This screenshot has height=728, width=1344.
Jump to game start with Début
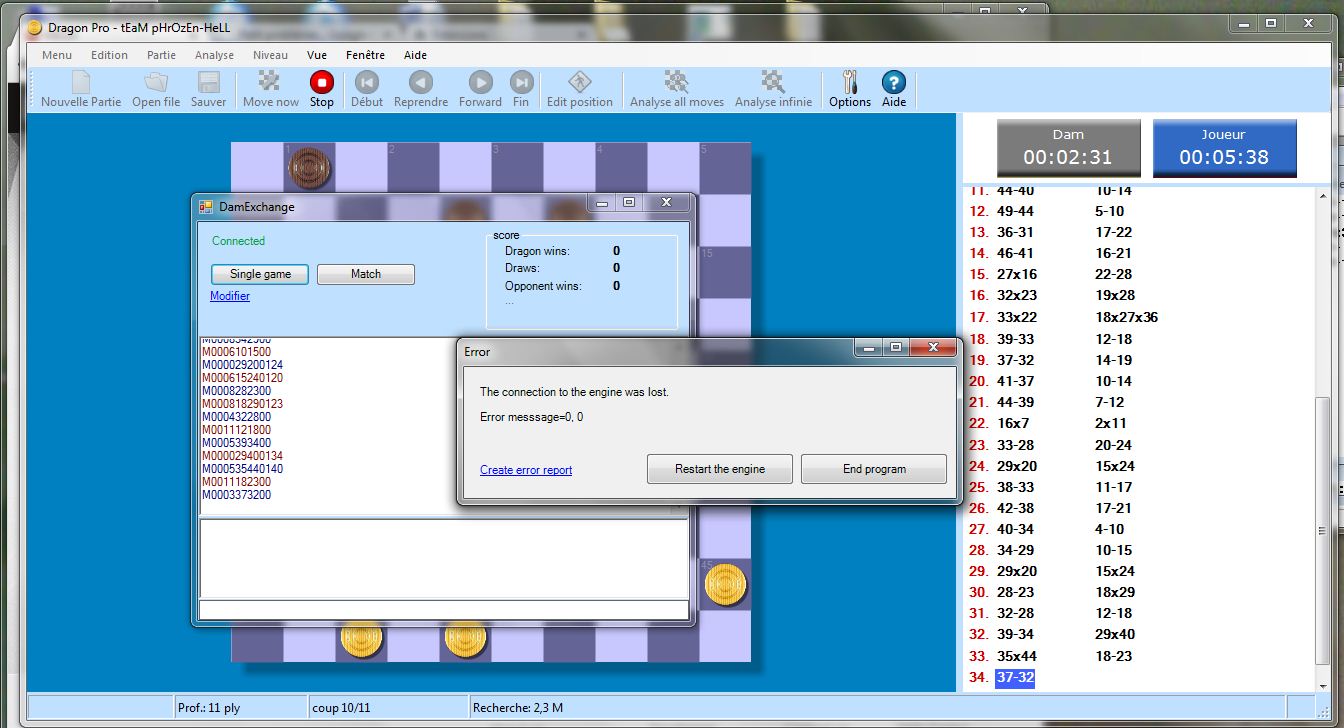[367, 83]
